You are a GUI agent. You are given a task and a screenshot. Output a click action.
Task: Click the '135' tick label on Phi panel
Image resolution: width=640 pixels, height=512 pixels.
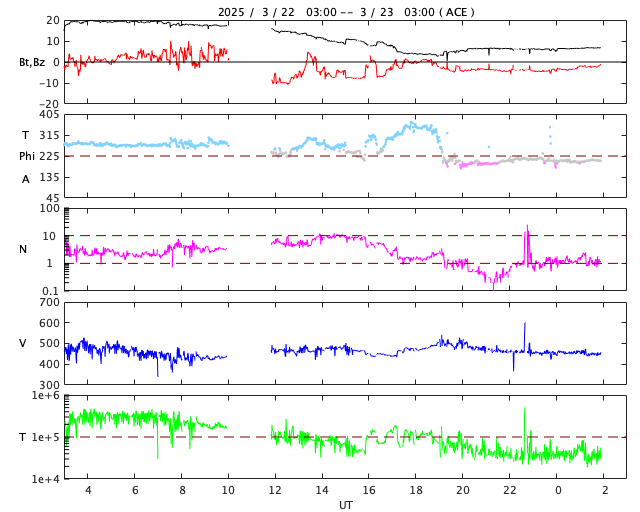tap(49, 177)
